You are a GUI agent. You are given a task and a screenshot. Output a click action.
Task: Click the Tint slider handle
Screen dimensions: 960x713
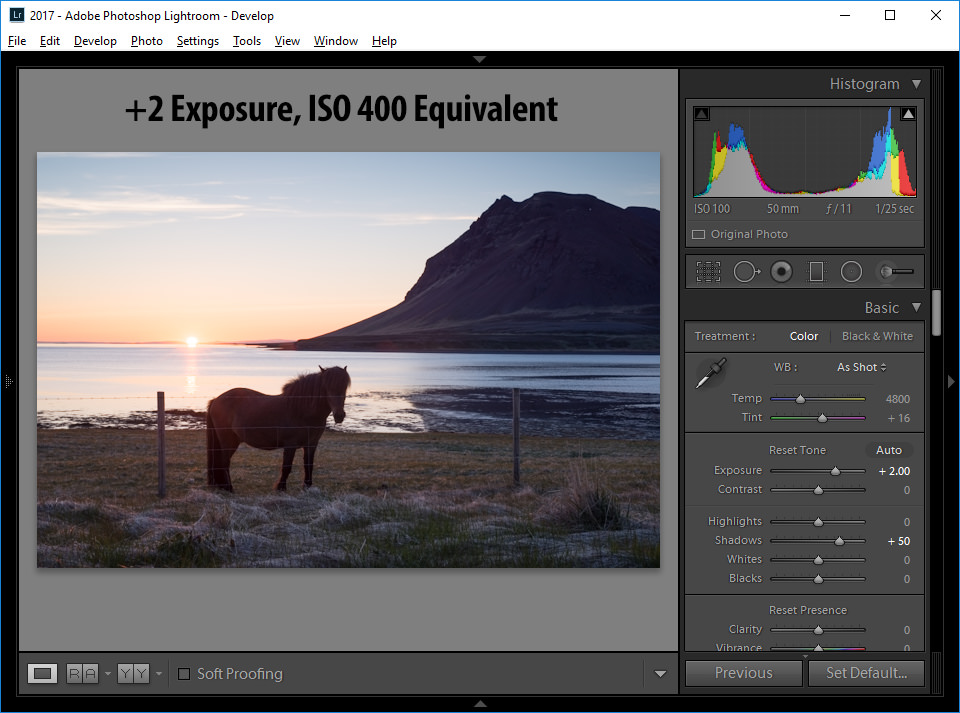pyautogui.click(x=822, y=418)
